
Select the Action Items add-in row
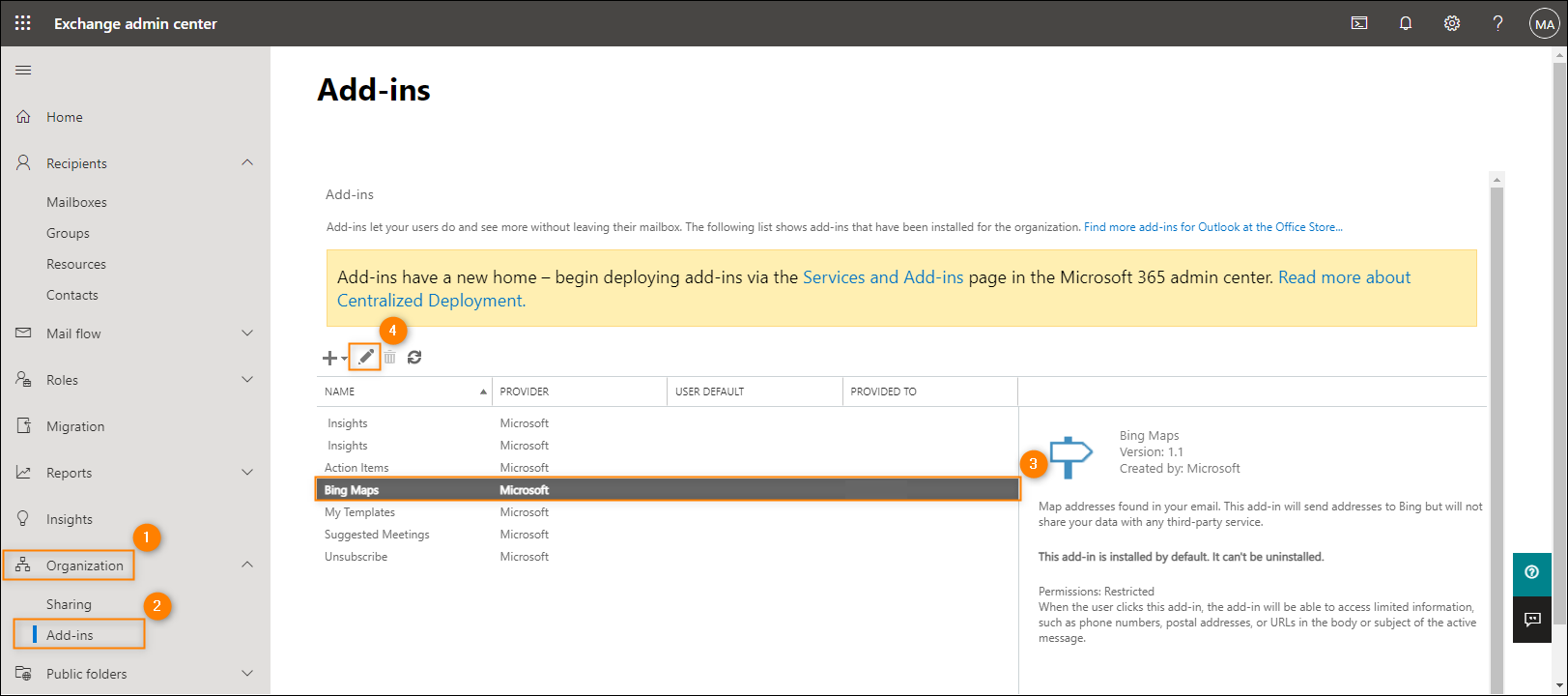click(x=668, y=468)
